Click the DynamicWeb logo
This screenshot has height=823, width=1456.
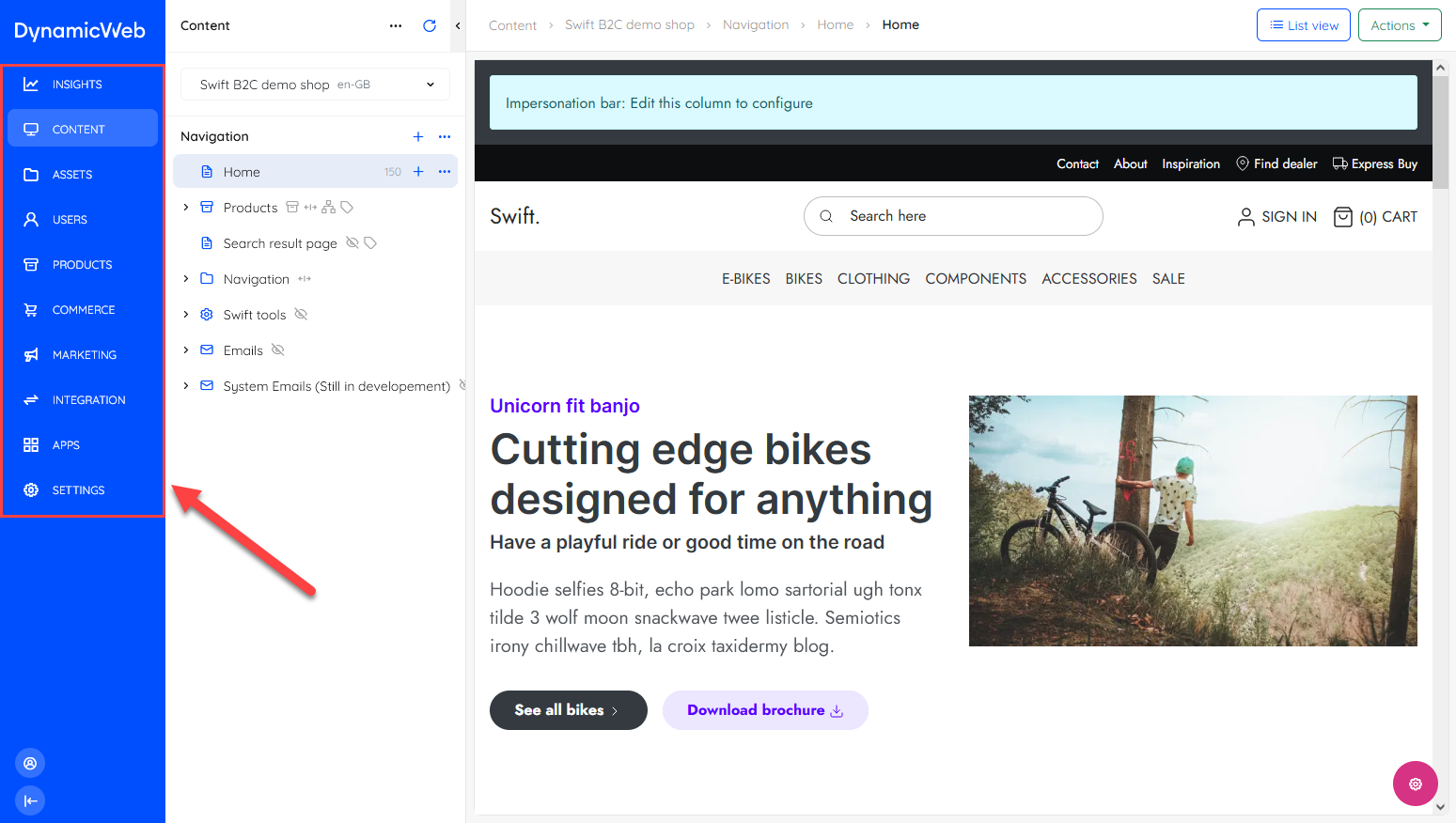click(x=80, y=30)
